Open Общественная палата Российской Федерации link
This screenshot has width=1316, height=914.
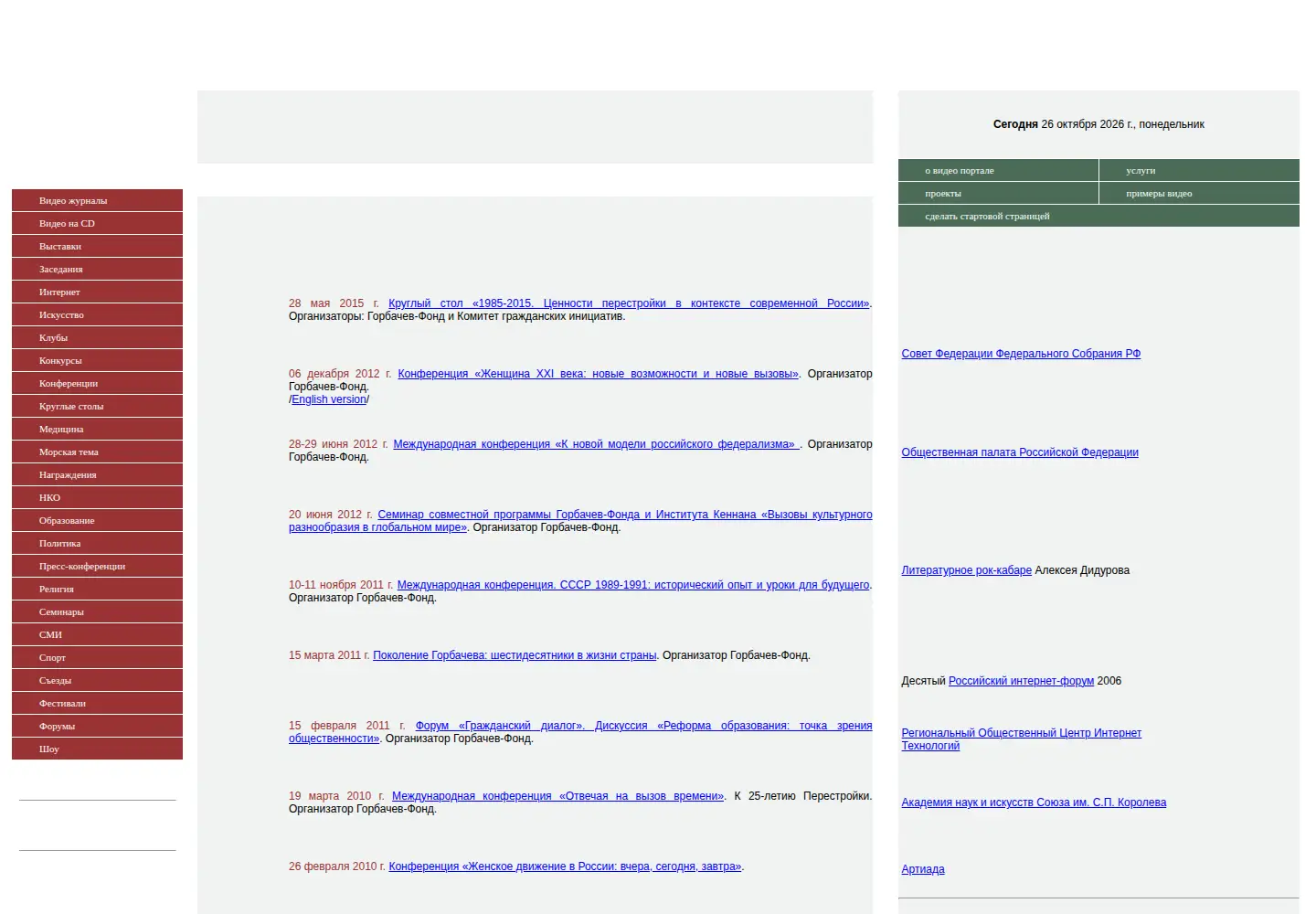[x=1020, y=452]
